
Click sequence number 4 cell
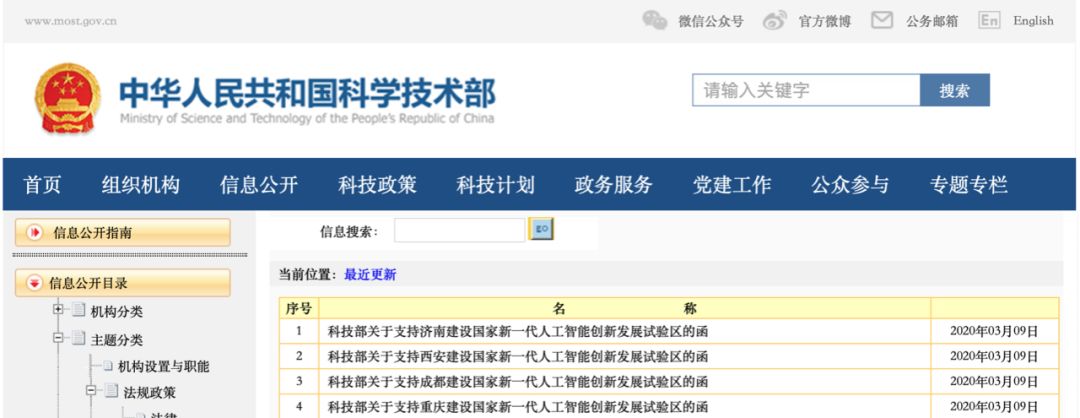[299, 406]
